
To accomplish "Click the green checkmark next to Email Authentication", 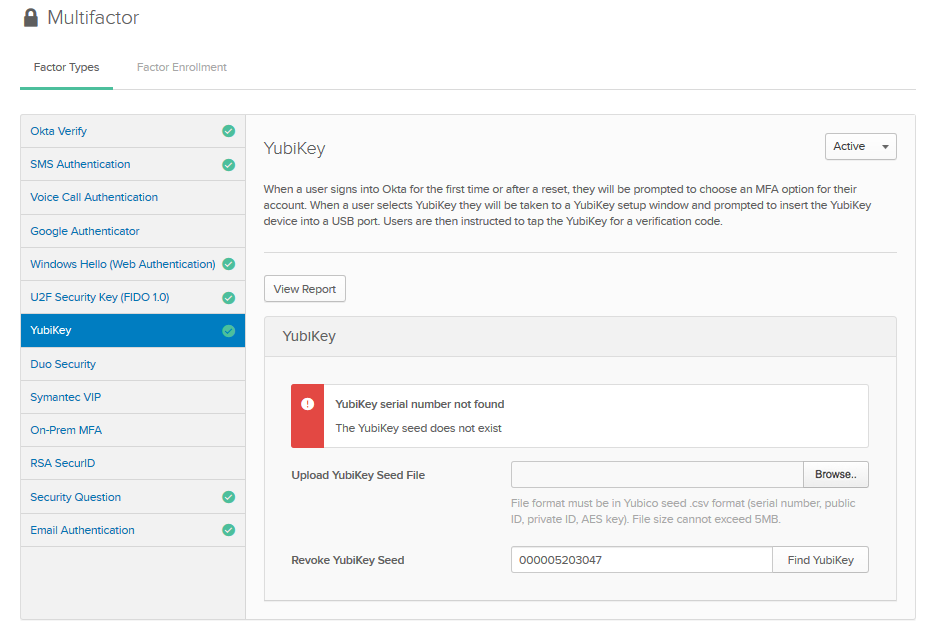I will point(228,530).
